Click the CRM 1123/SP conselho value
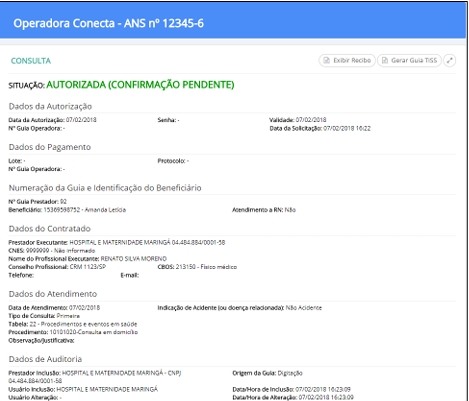 pyautogui.click(x=88, y=267)
